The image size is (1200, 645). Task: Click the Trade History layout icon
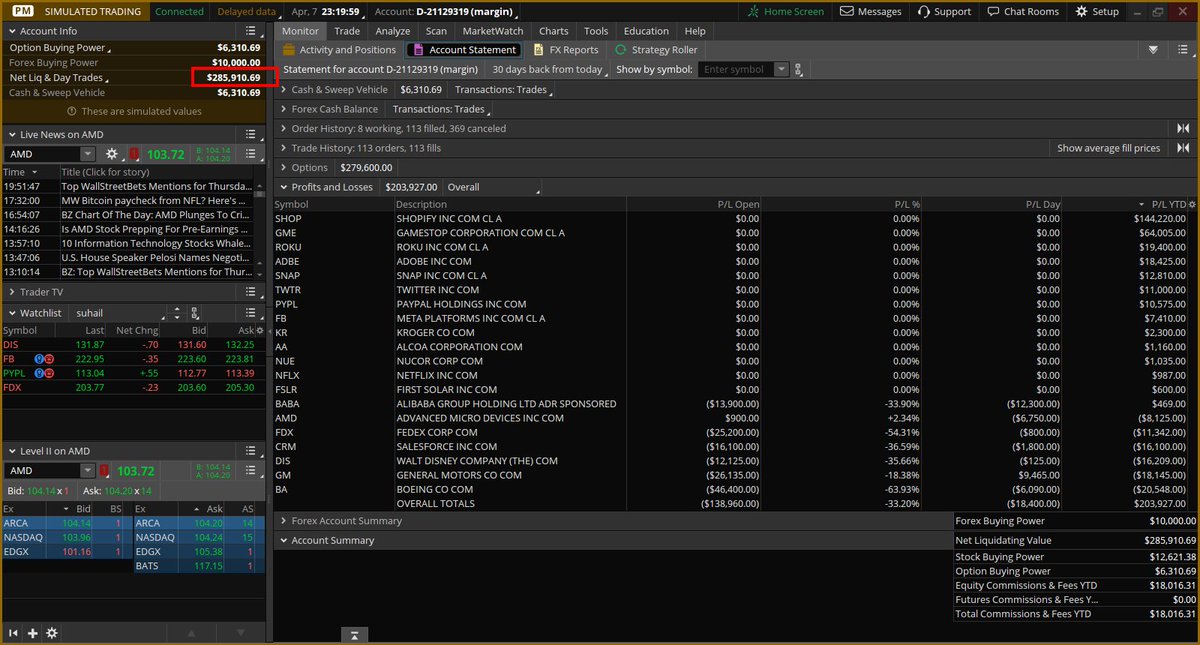click(1183, 148)
